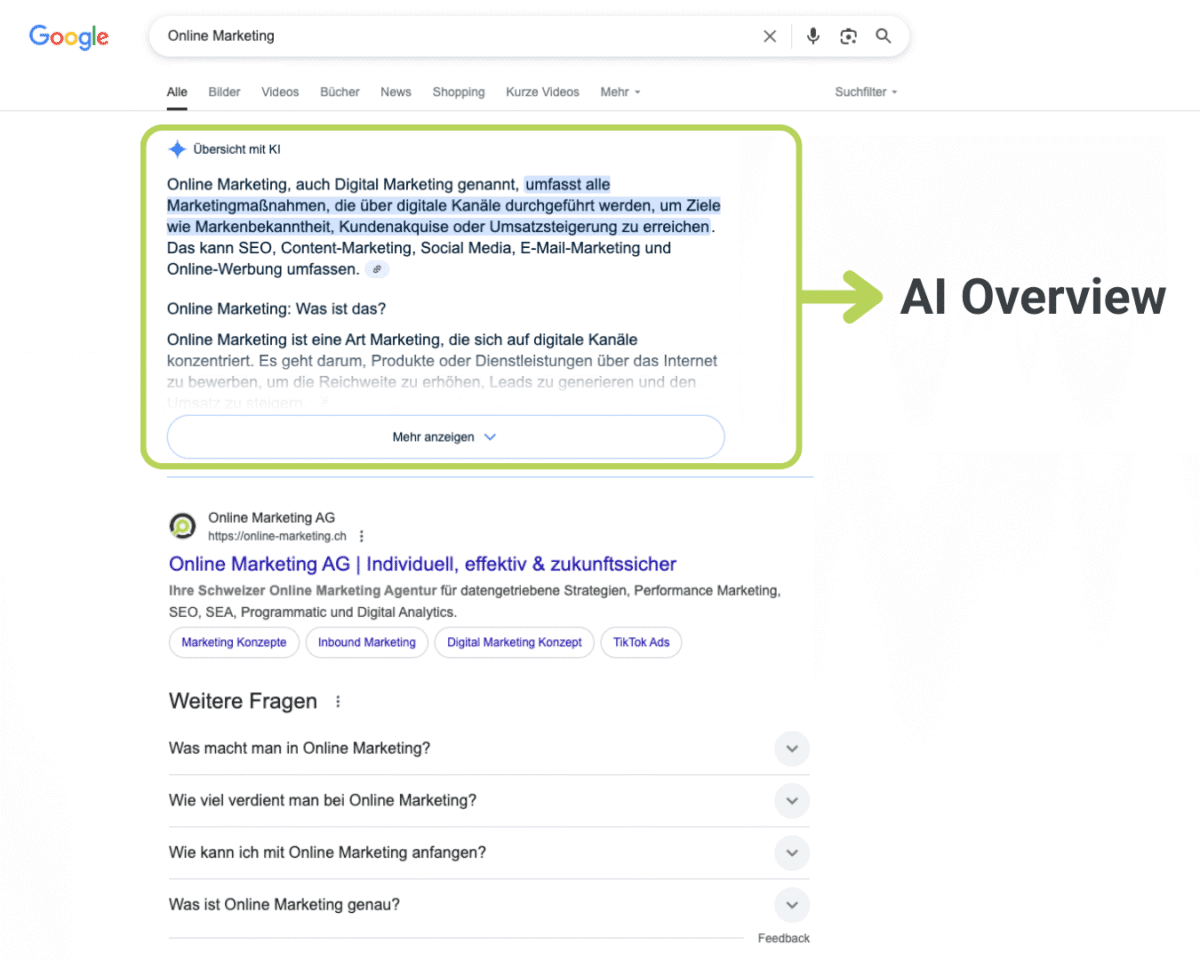Click the 'Online Marketing AG' site name
The image size is (1200, 960).
(271, 518)
